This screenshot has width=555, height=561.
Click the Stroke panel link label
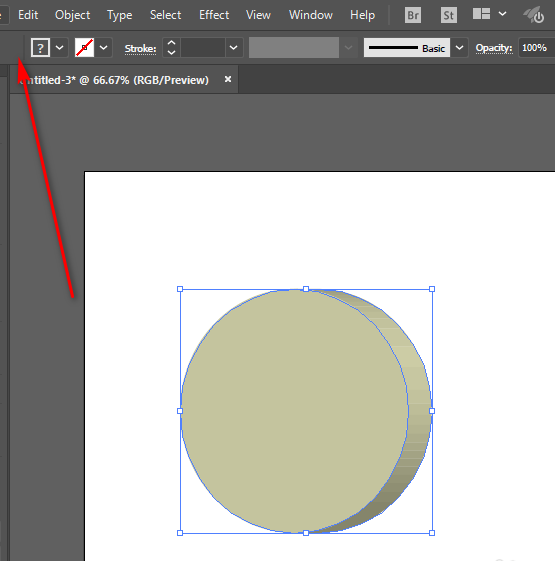(x=140, y=48)
